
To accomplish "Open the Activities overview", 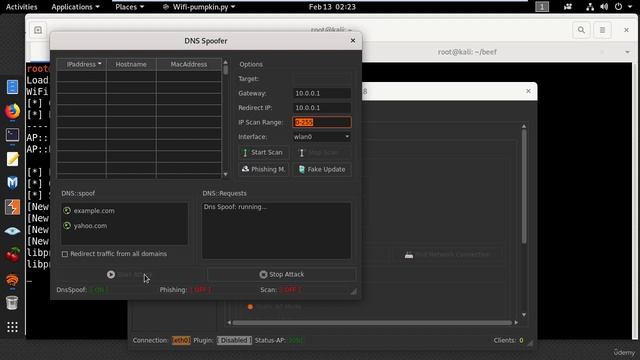I will (x=22, y=7).
